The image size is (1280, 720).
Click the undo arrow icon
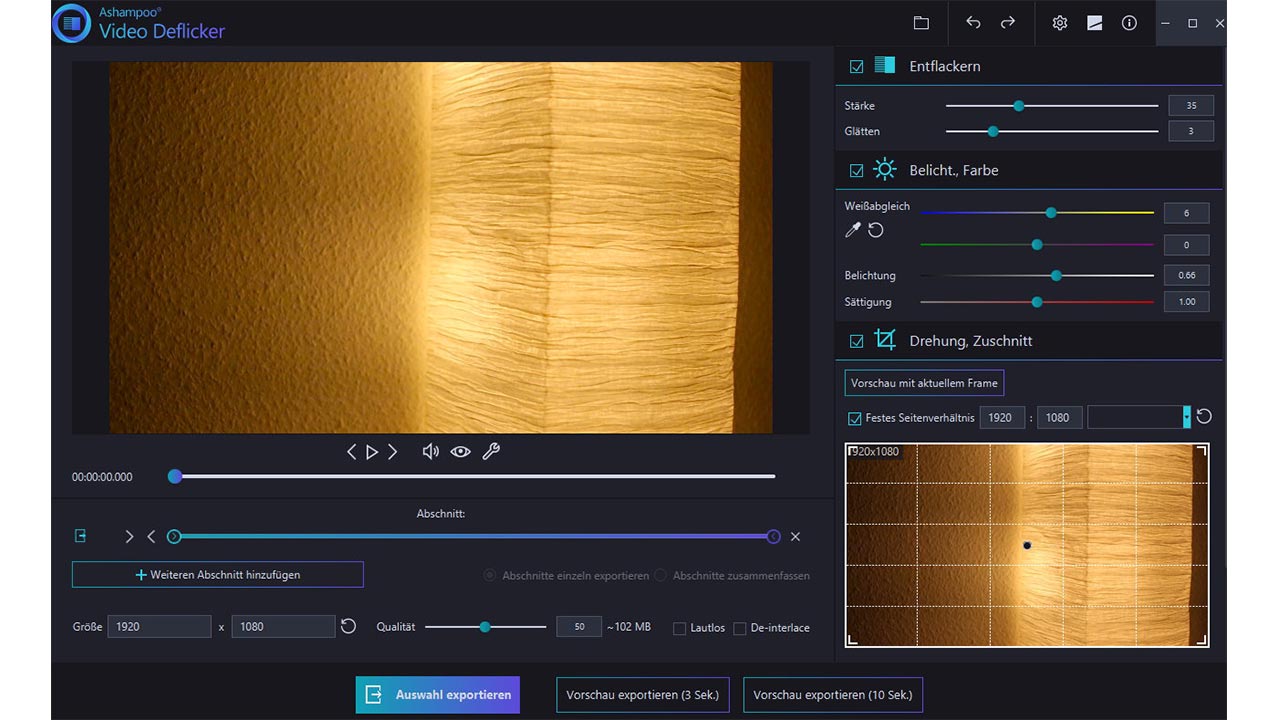pyautogui.click(x=973, y=23)
